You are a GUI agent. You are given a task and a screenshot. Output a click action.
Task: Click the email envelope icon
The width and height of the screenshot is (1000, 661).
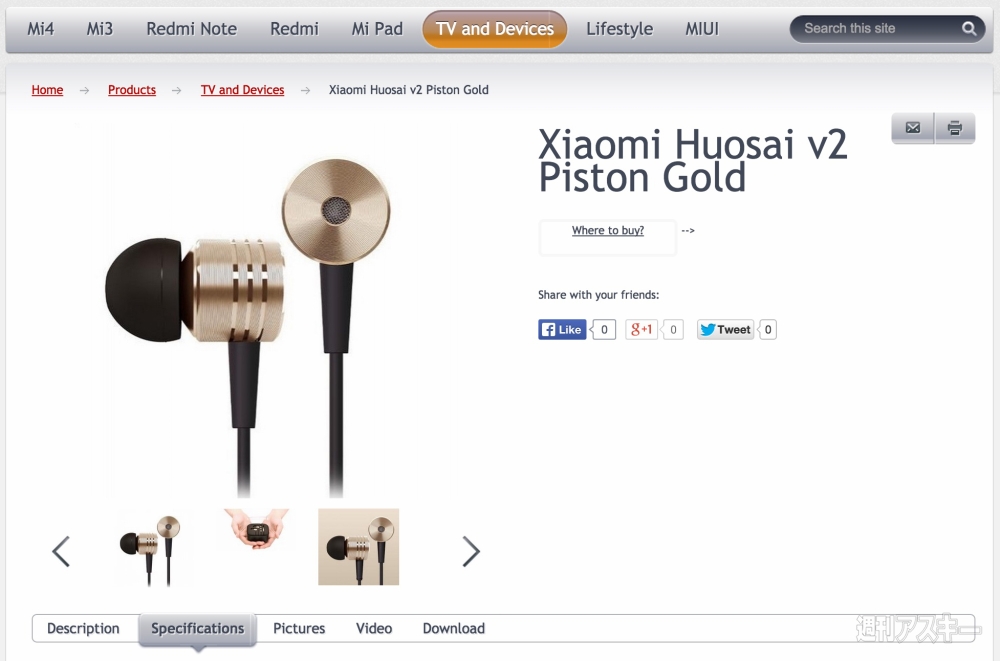[x=913, y=128]
